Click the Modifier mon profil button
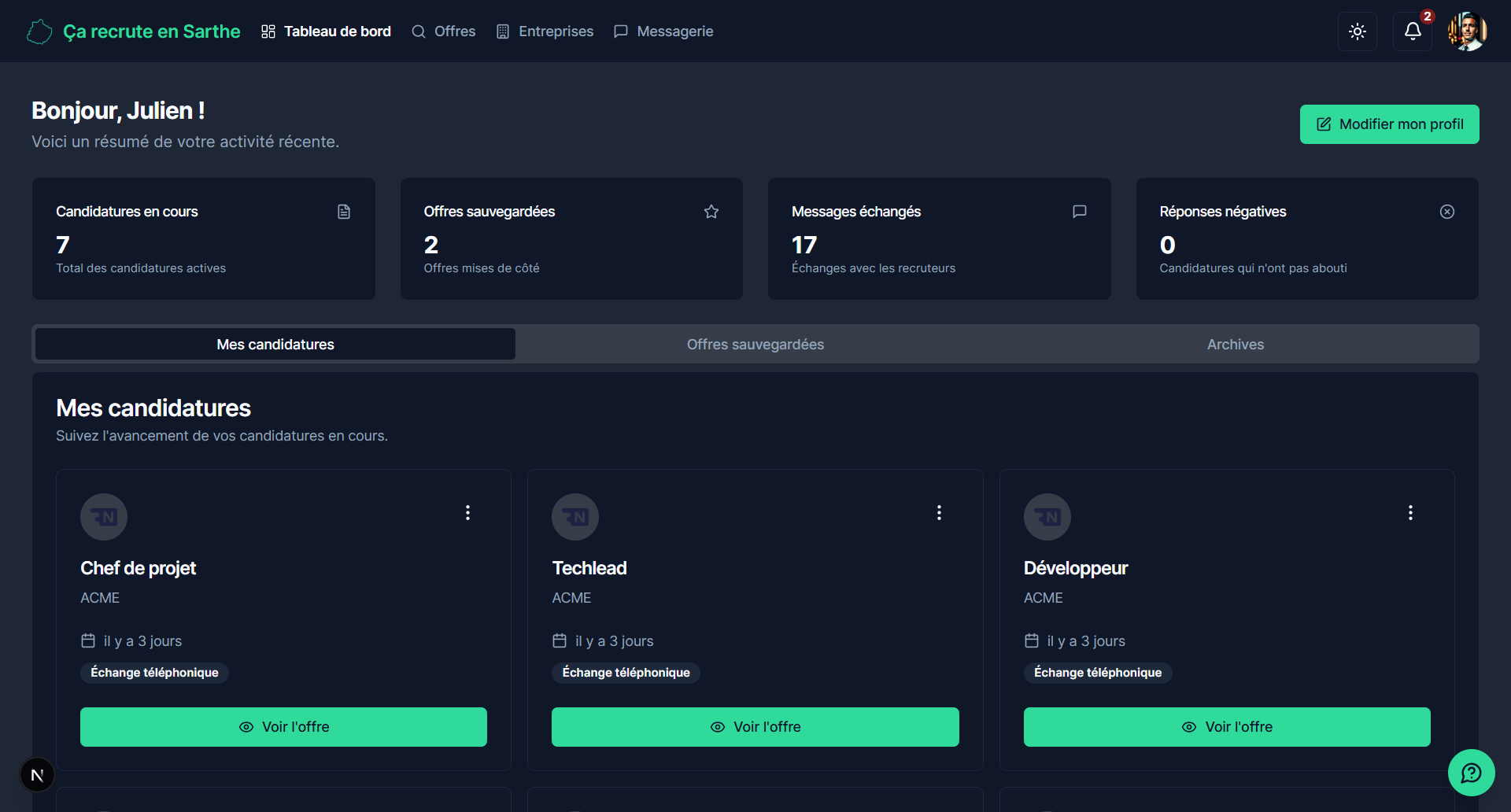Screen dimensions: 1511x812 click(1389, 124)
